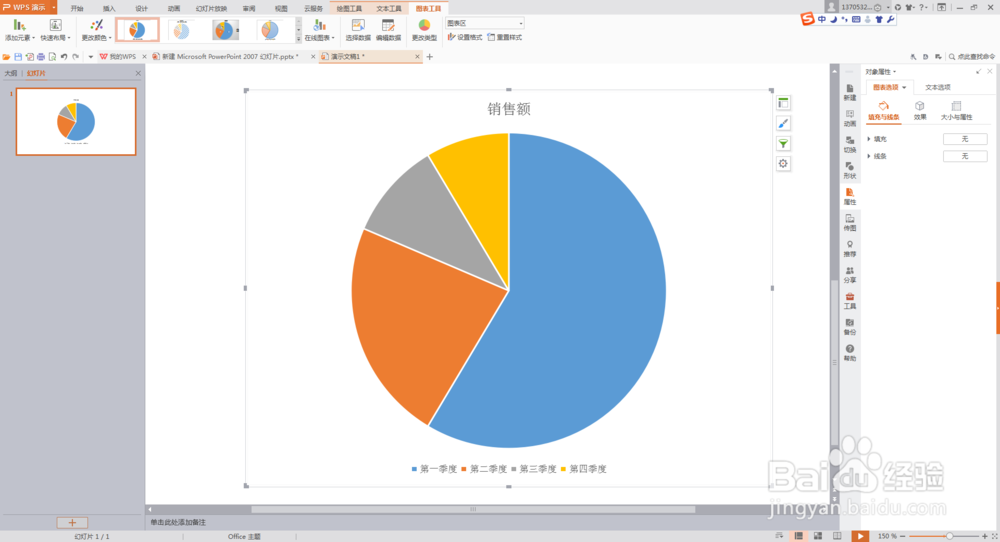This screenshot has height=542, width=1000.
Task: Open the 动画 animation sidebar panel
Action: point(849,118)
